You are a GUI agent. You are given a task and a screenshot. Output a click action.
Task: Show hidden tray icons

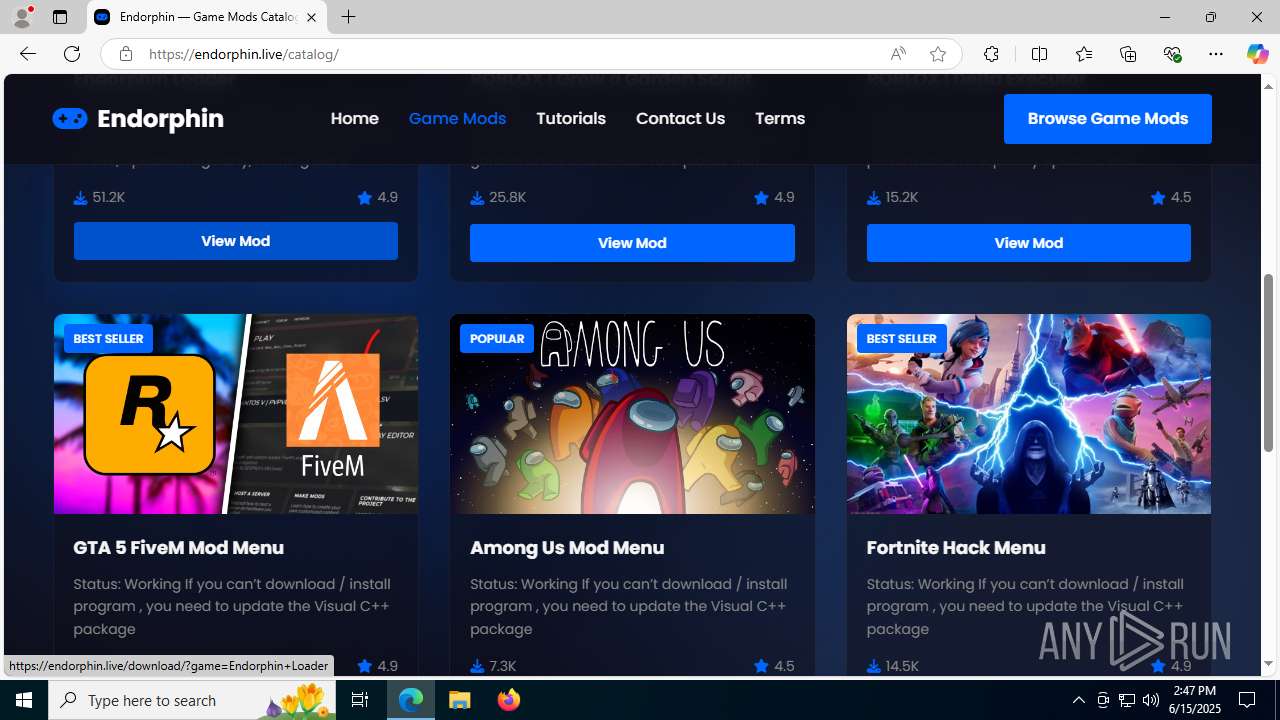coord(1078,700)
